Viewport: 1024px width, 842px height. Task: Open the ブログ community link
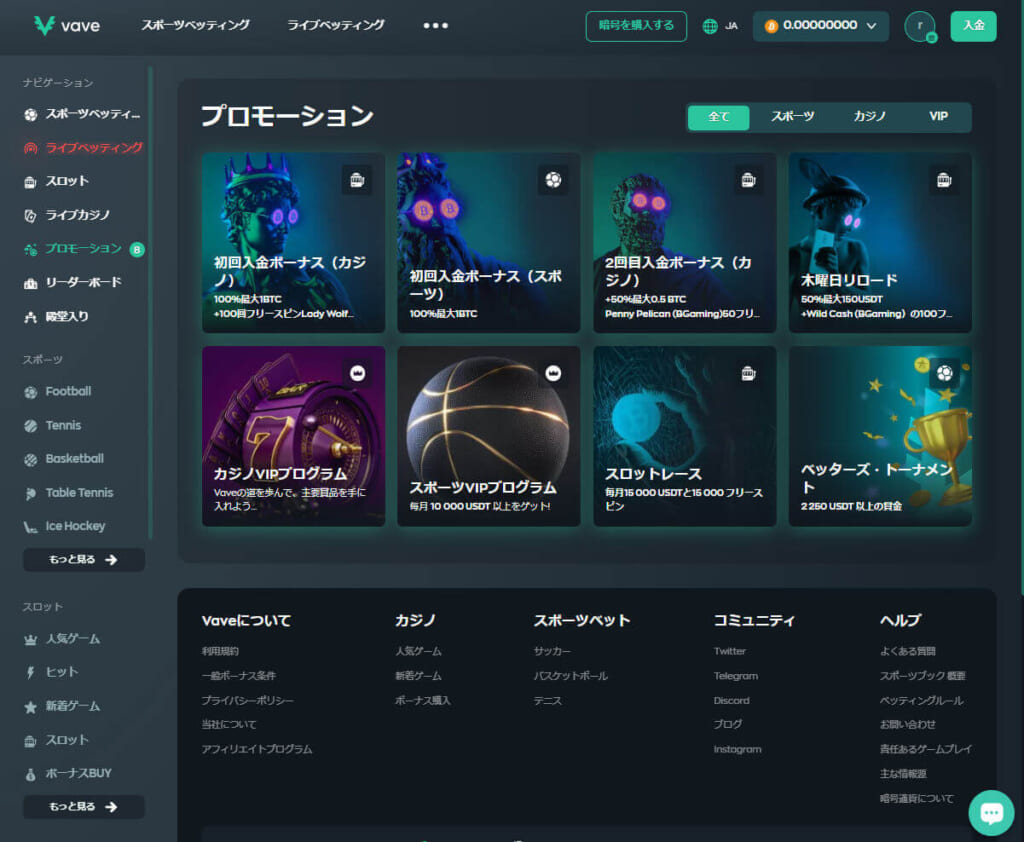point(728,724)
